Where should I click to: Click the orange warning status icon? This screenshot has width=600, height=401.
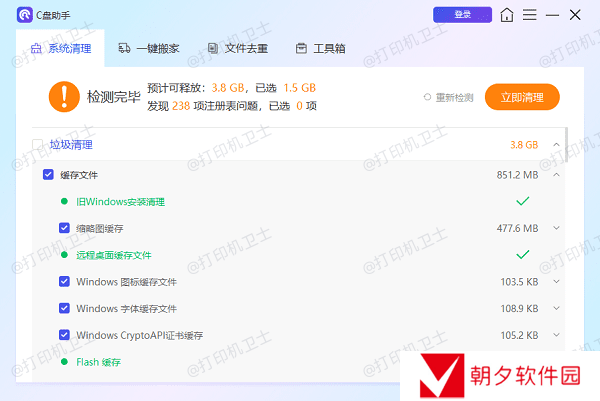(64, 96)
